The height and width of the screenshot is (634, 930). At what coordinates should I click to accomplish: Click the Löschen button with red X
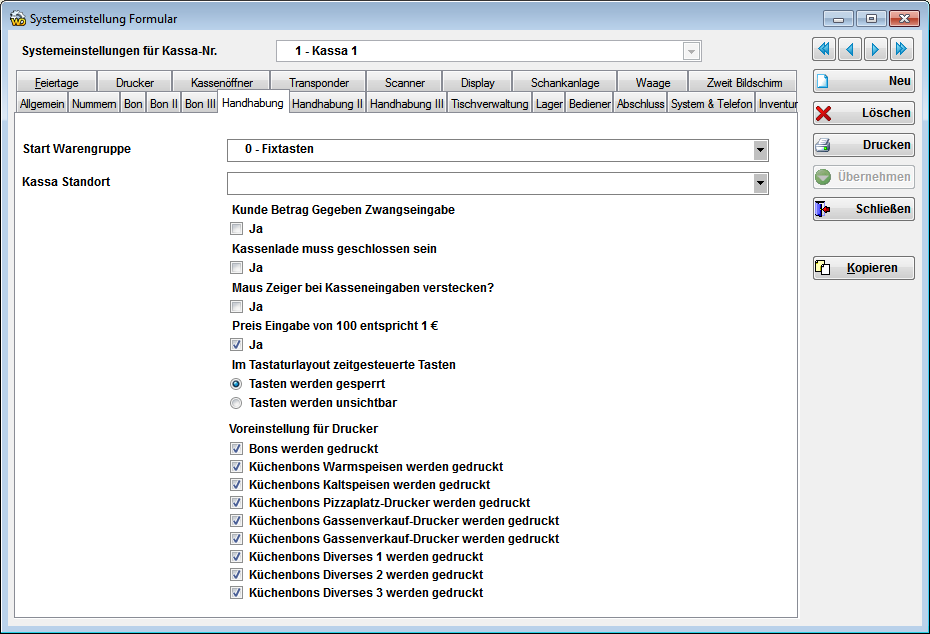[x=864, y=113]
